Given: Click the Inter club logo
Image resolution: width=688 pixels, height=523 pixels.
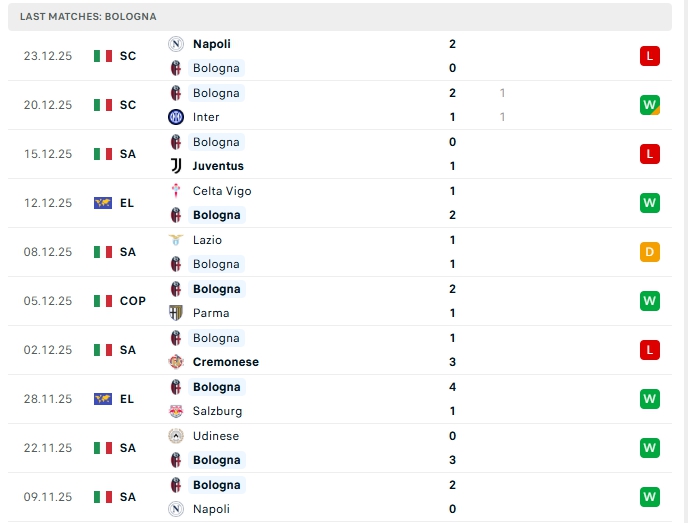Looking at the screenshot, I should (x=176, y=117).
